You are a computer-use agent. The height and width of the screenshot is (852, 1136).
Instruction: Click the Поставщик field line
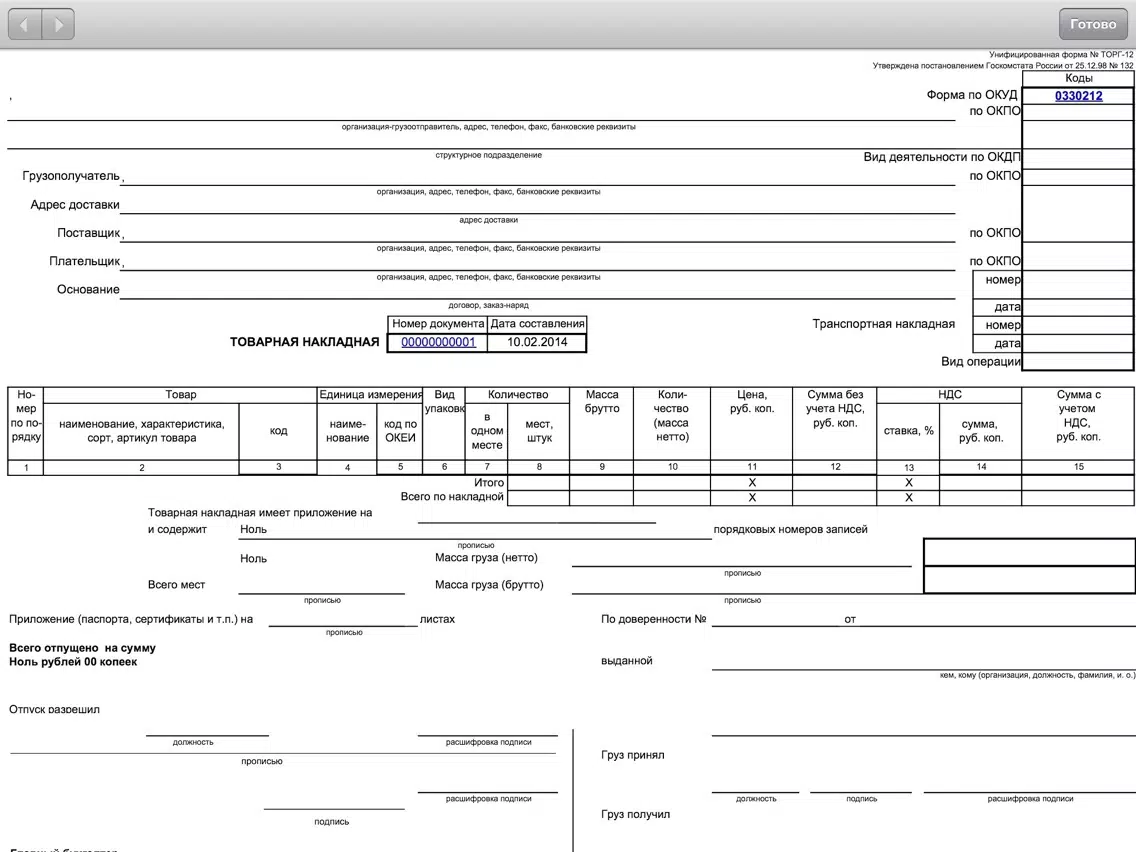(538, 233)
